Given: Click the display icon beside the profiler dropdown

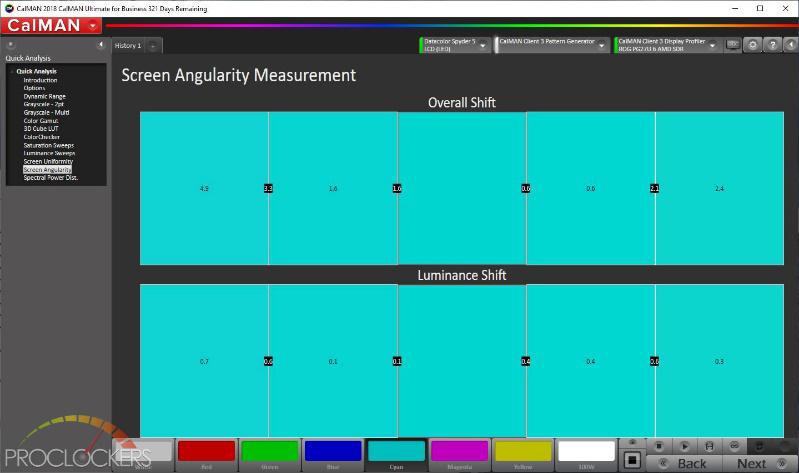Looking at the screenshot, I should pos(733,45).
